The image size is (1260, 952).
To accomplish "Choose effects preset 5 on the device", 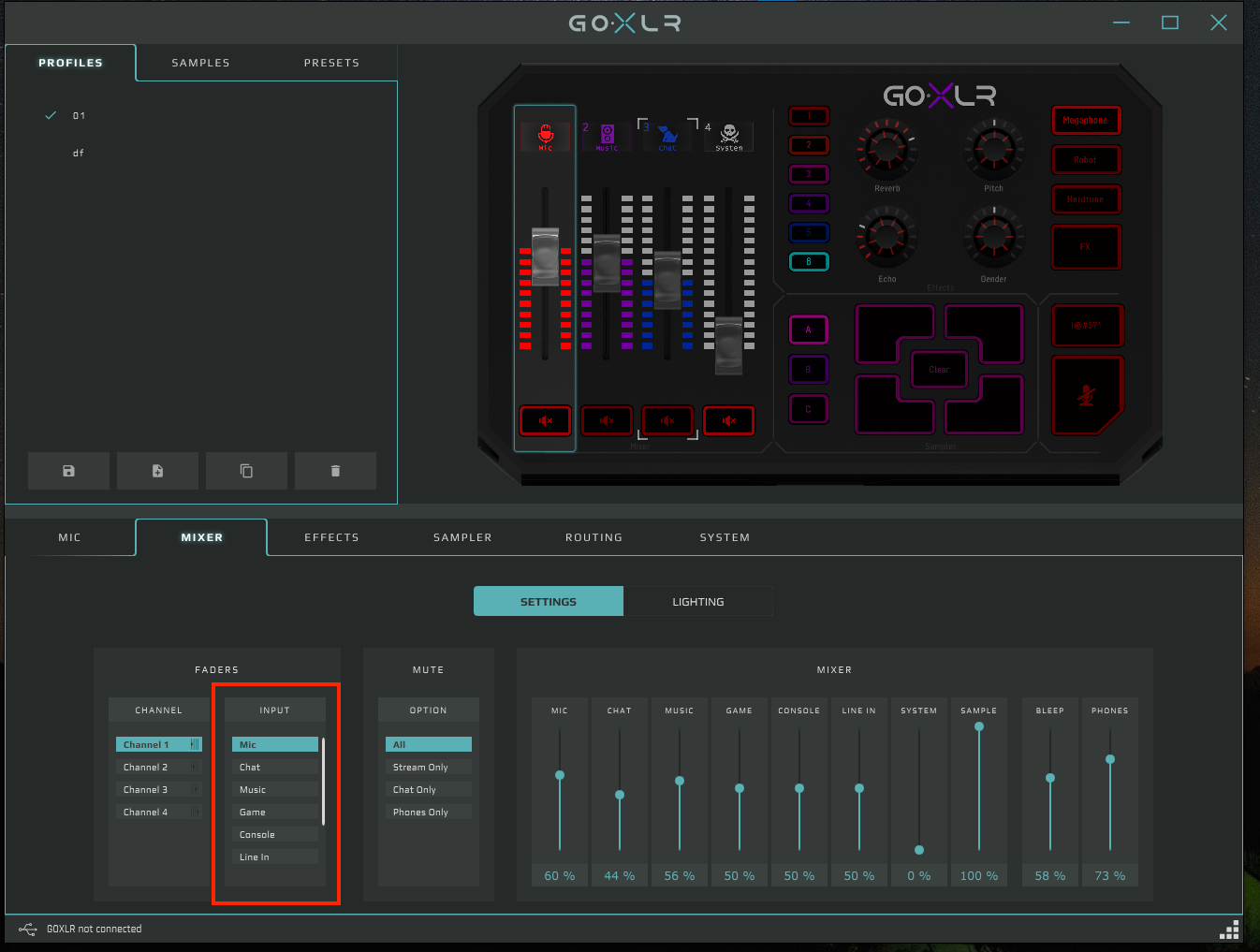I will (809, 232).
